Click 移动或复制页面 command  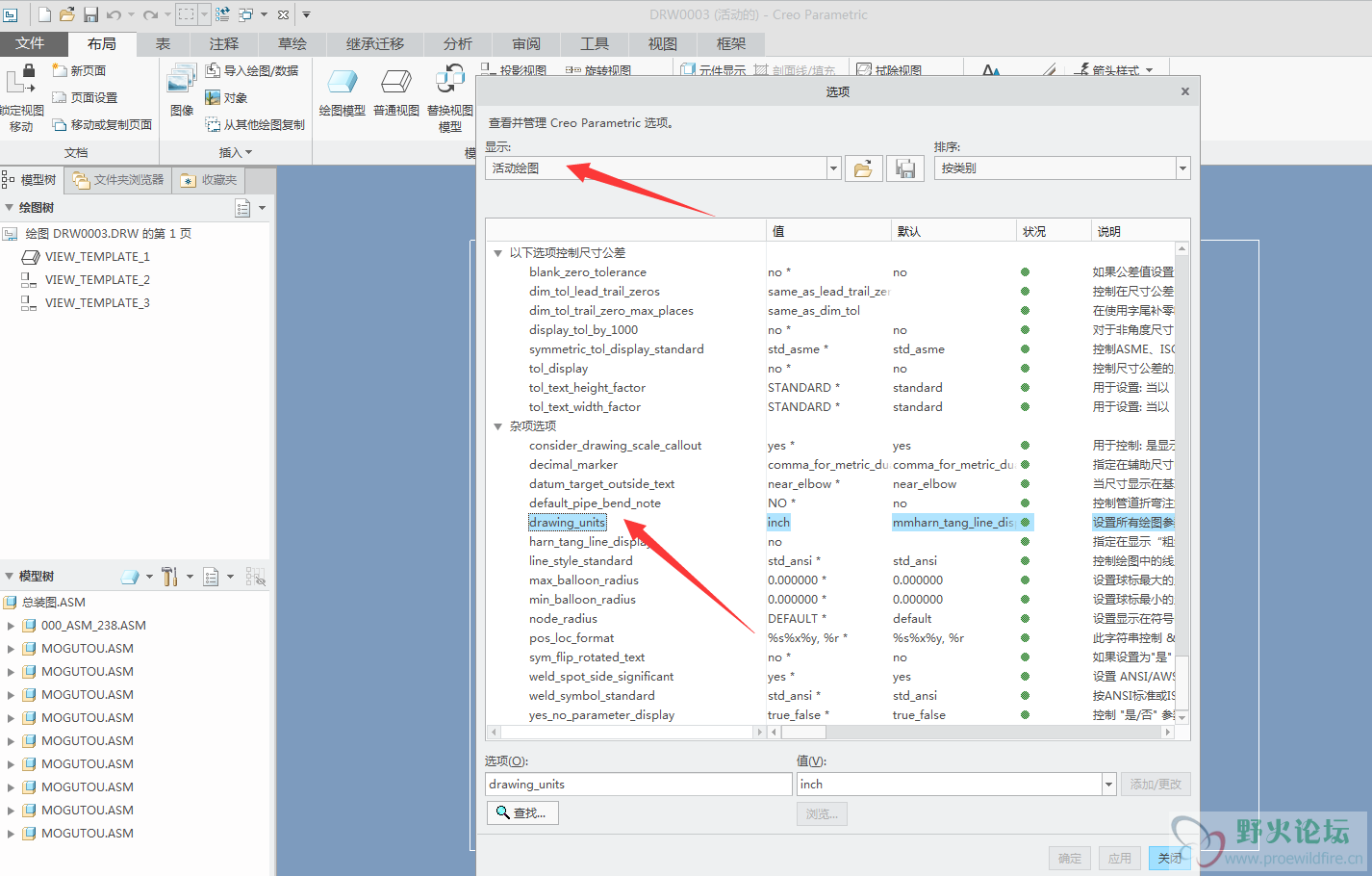[102, 125]
